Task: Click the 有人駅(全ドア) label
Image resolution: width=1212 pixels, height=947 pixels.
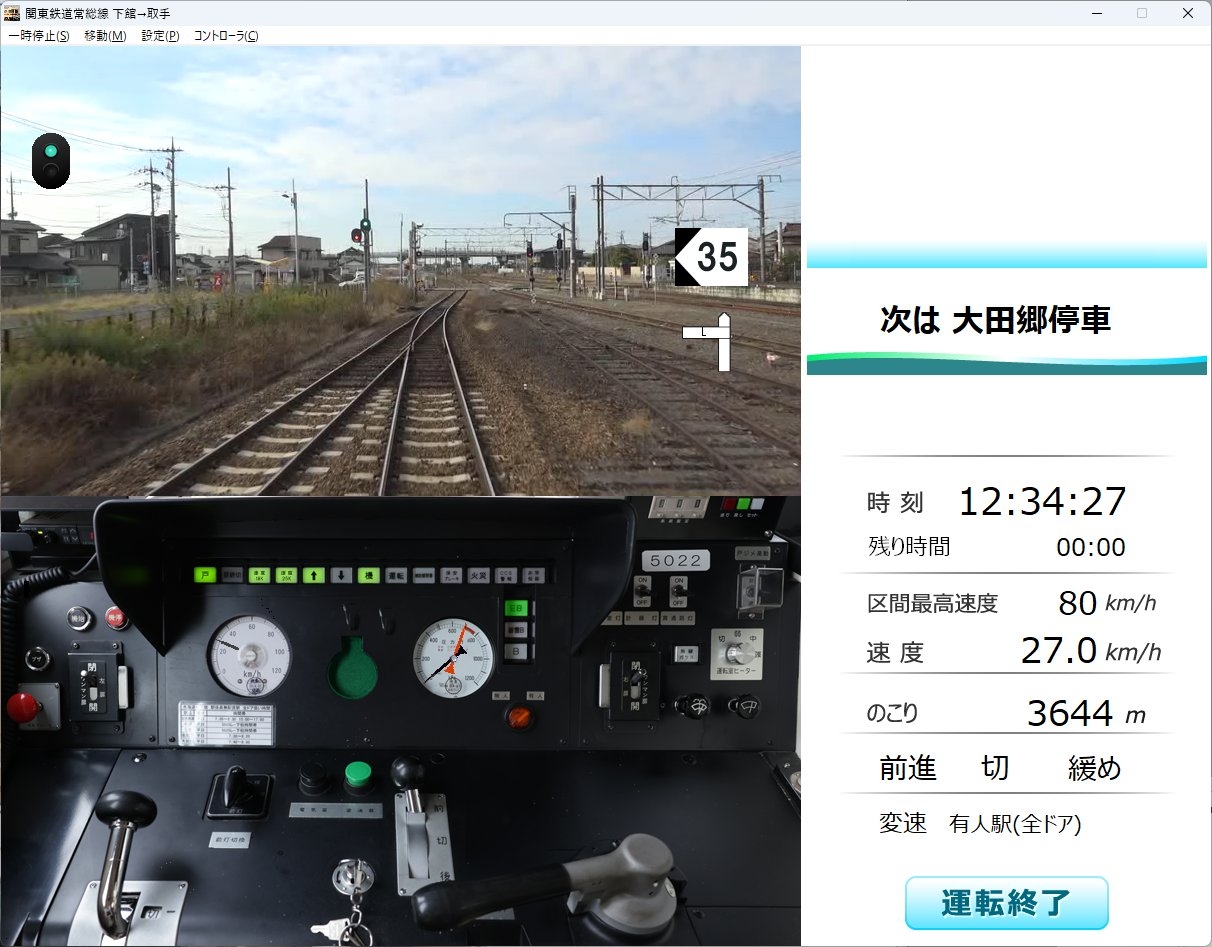Action: (1015, 824)
